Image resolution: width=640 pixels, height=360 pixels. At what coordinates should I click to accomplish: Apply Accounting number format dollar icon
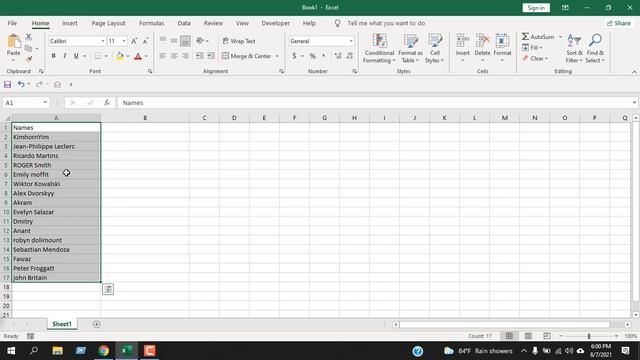pyautogui.click(x=294, y=56)
